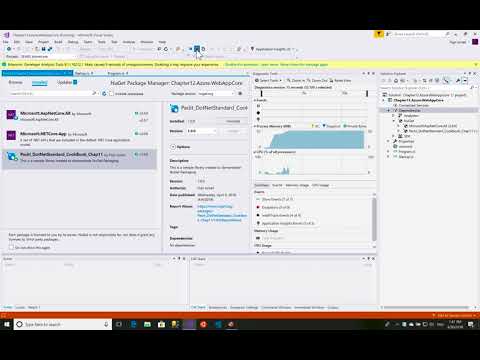Expand the Analyzers node
The height and width of the screenshot is (360, 480).
(394, 115)
